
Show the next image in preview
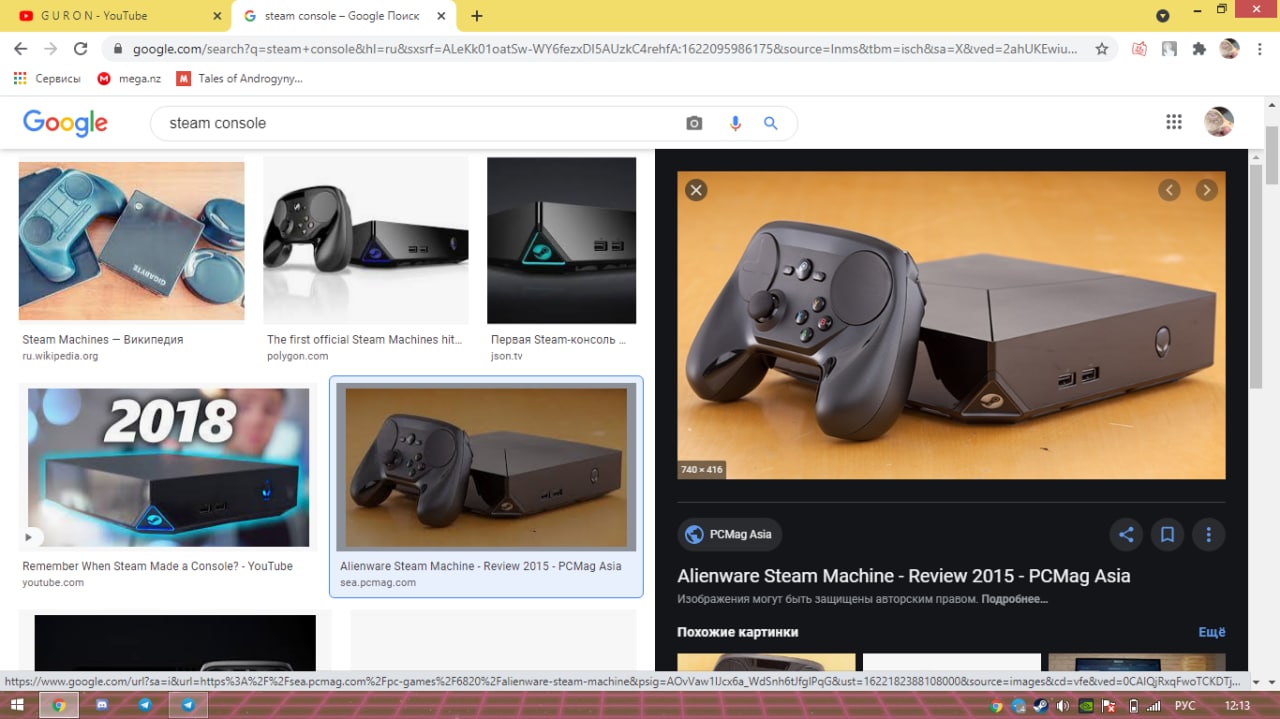click(1207, 190)
